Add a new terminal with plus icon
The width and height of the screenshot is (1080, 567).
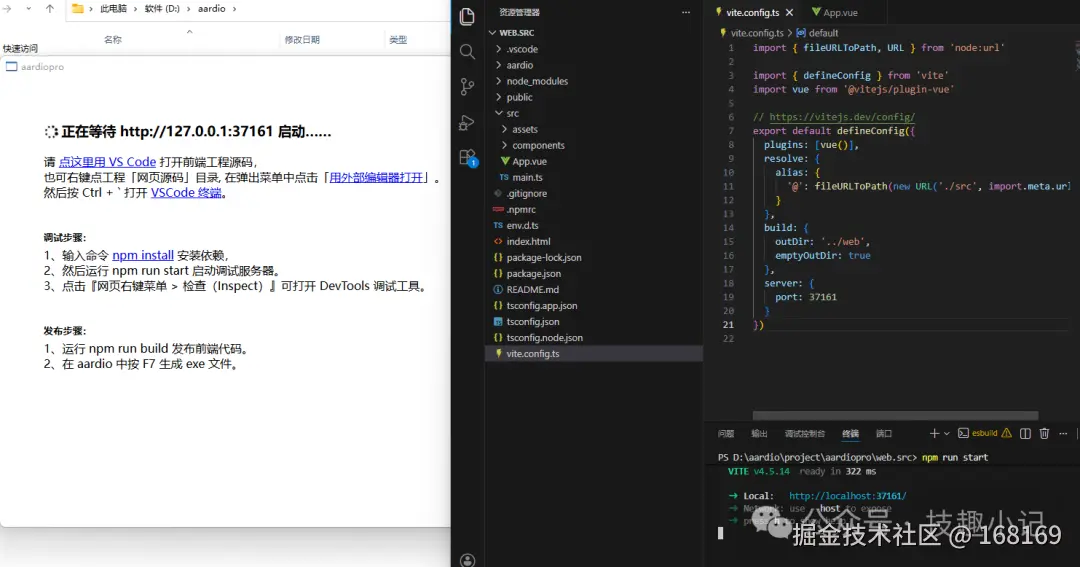[x=934, y=433]
